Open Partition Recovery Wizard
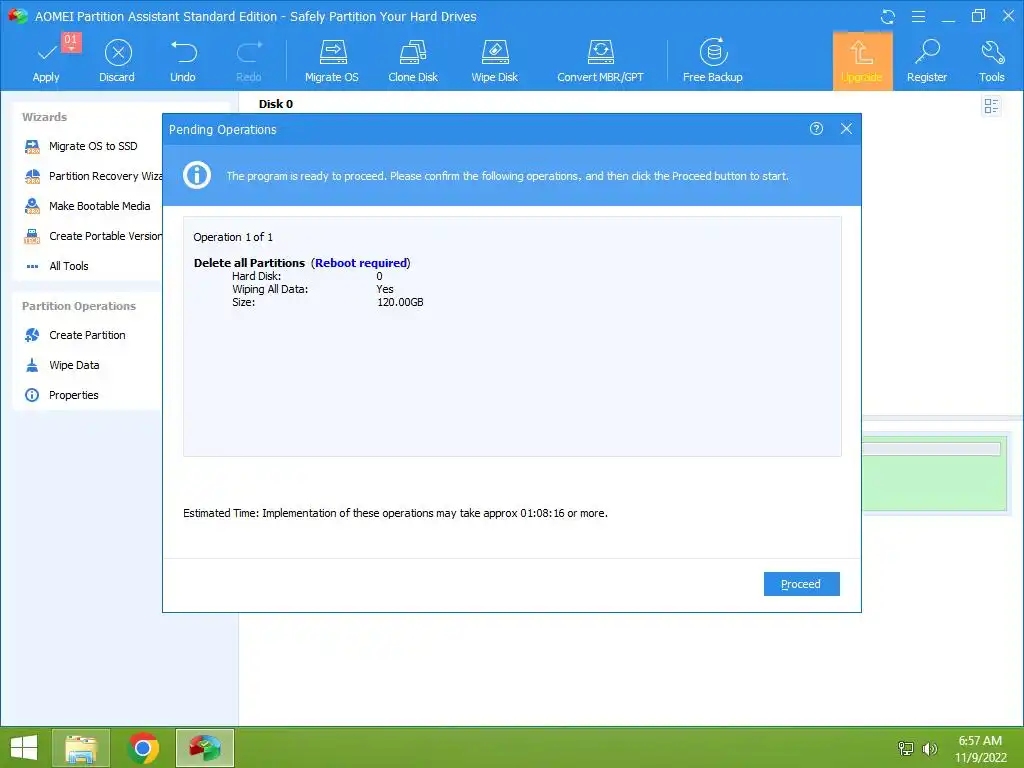 click(x=93, y=176)
